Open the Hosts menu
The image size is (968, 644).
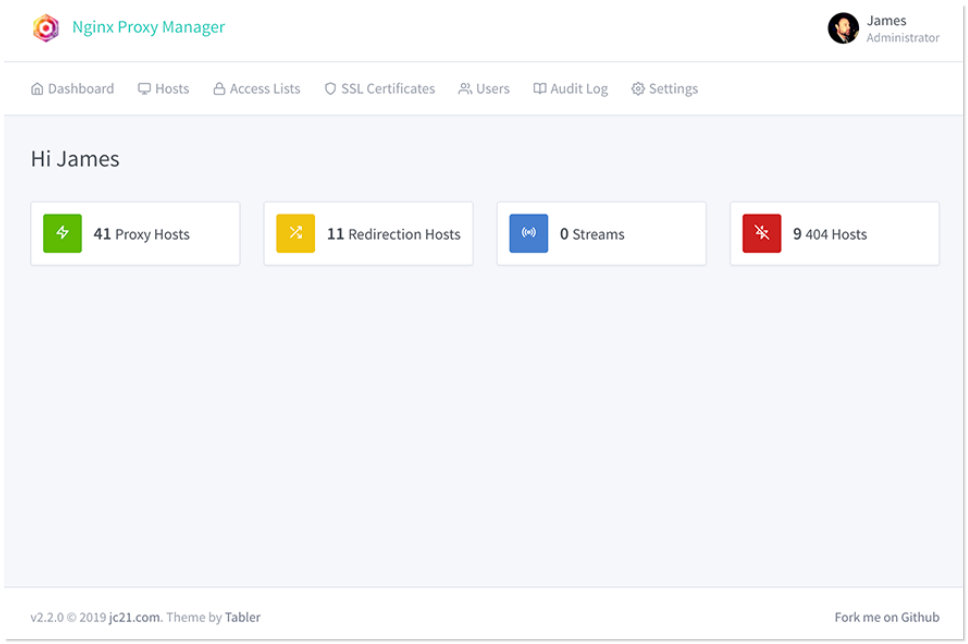164,89
